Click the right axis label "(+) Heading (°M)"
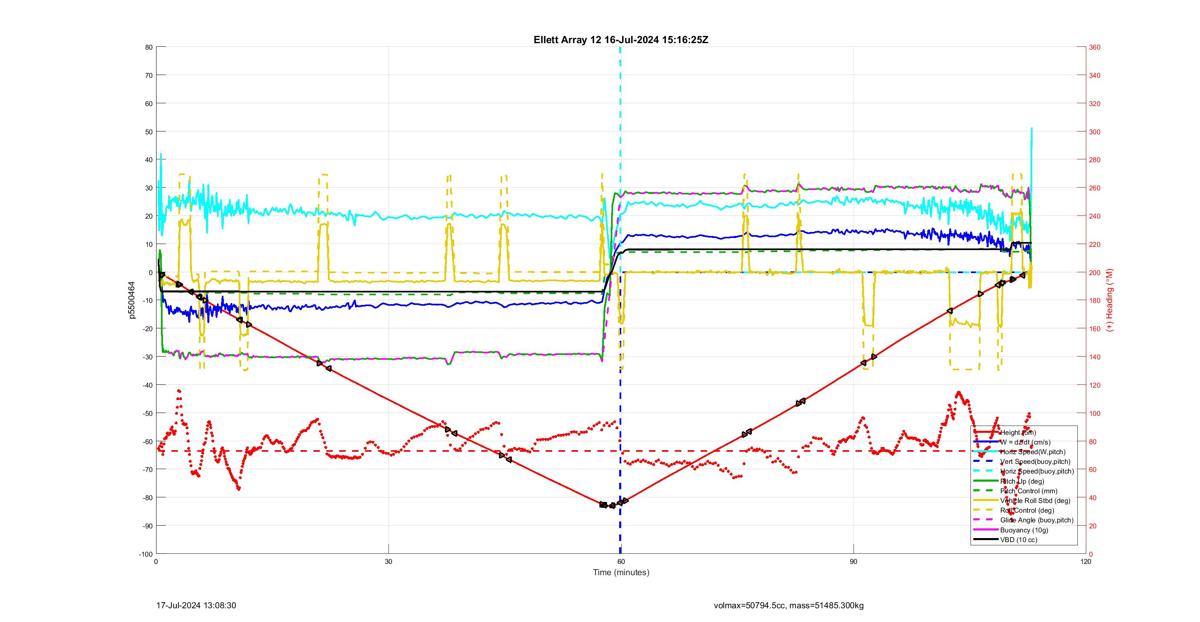 1110,300
